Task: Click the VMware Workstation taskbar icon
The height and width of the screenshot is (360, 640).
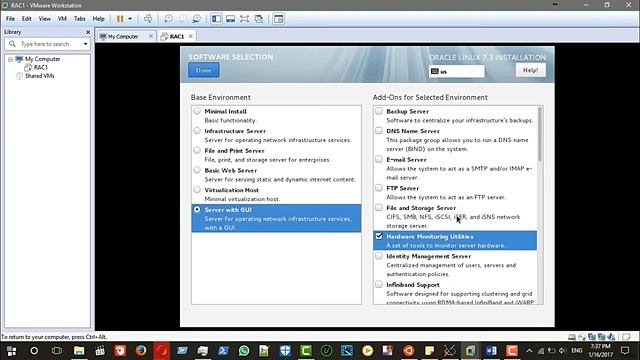Action: point(470,351)
